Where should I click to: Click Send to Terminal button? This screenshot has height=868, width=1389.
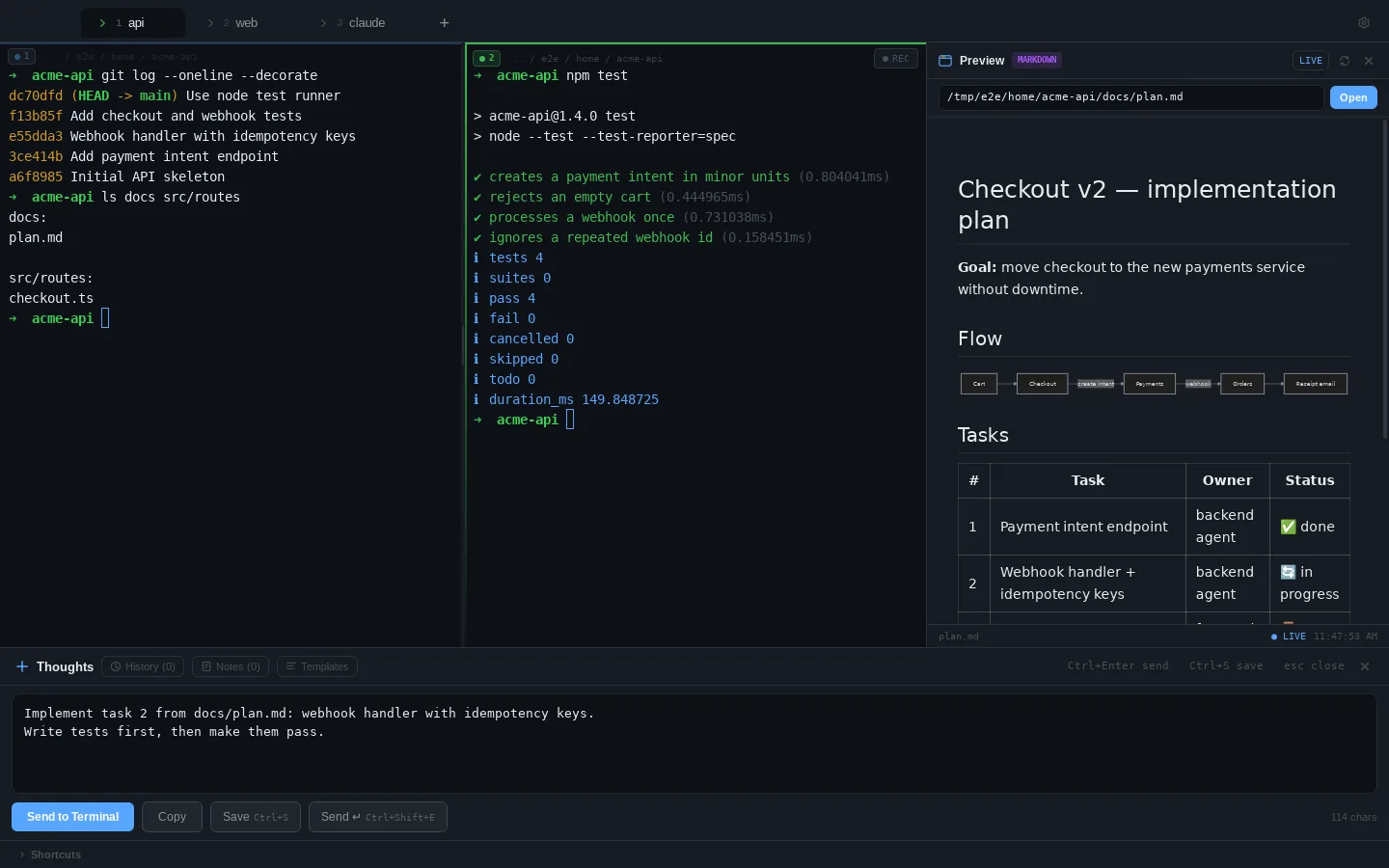tap(73, 817)
